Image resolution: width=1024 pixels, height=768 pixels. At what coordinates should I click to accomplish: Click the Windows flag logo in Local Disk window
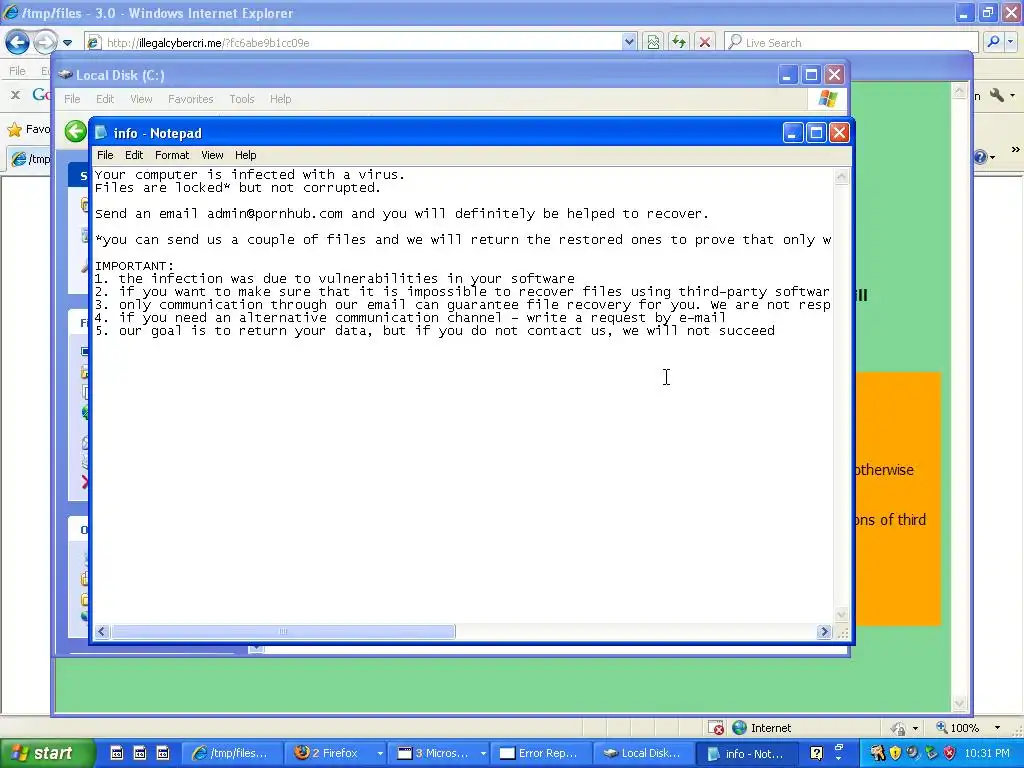[x=827, y=99]
